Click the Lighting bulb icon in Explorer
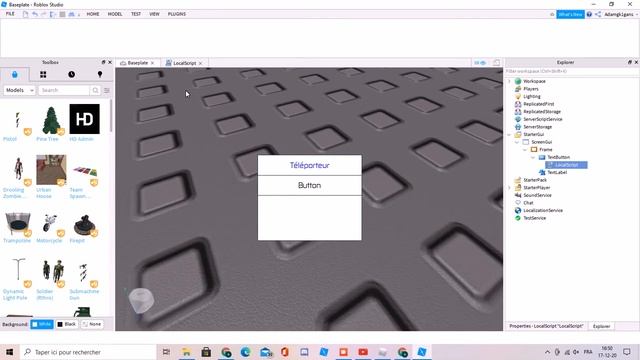 518,96
